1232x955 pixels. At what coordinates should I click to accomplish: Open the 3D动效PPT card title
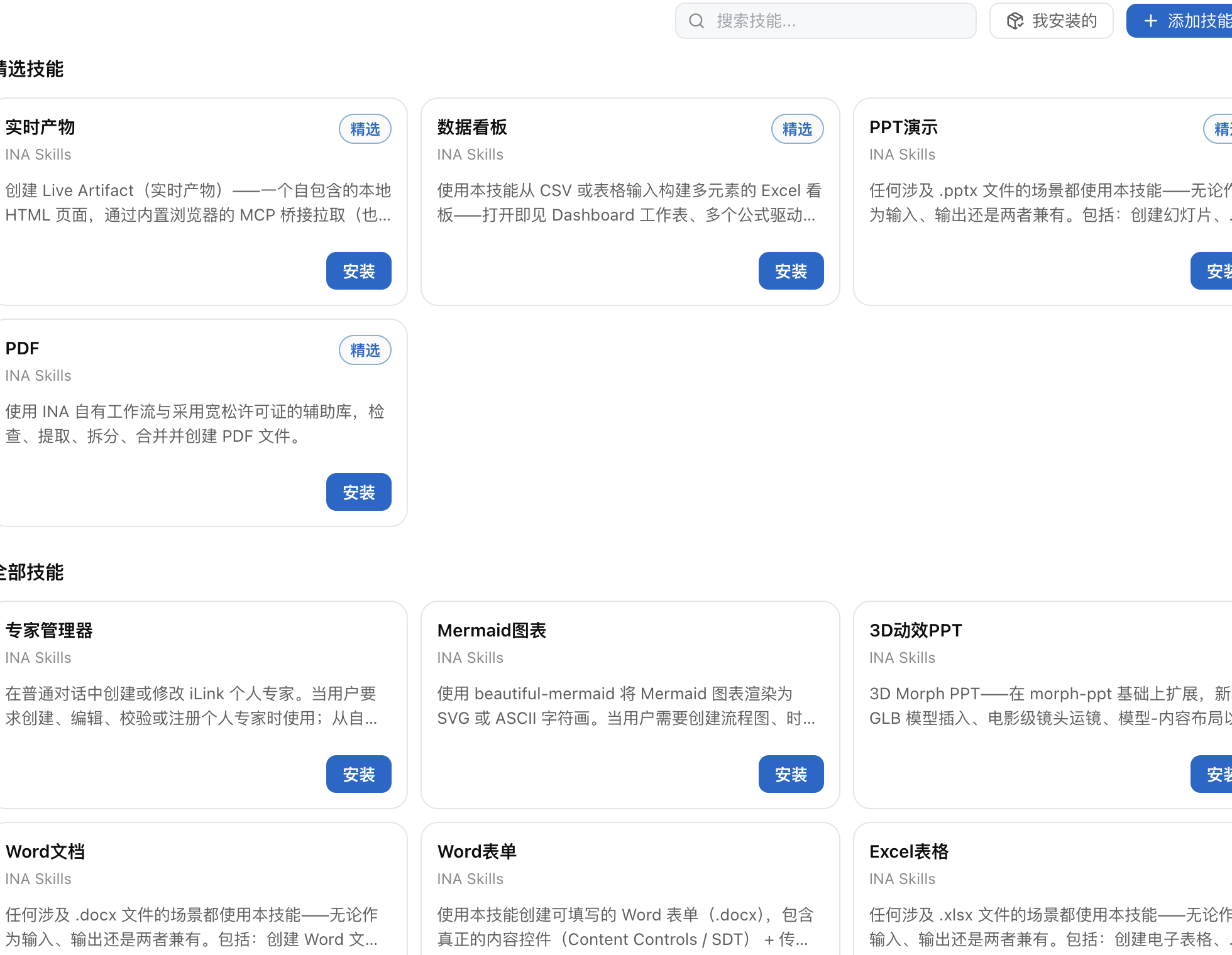coord(916,630)
